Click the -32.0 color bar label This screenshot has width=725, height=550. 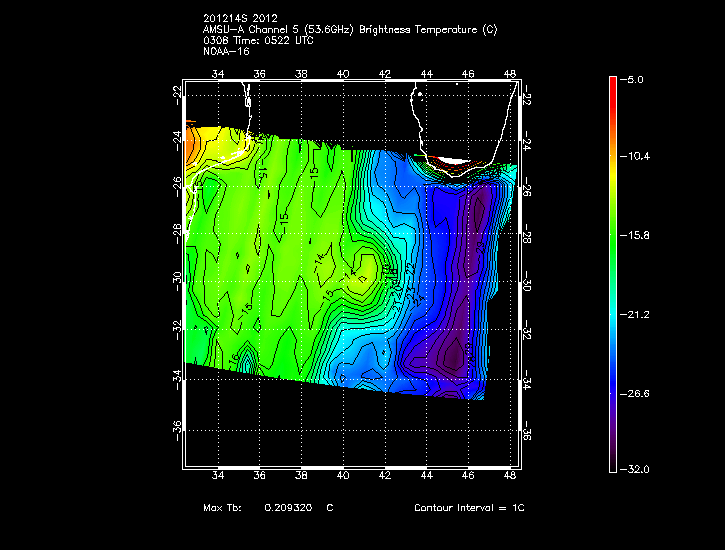639,469
